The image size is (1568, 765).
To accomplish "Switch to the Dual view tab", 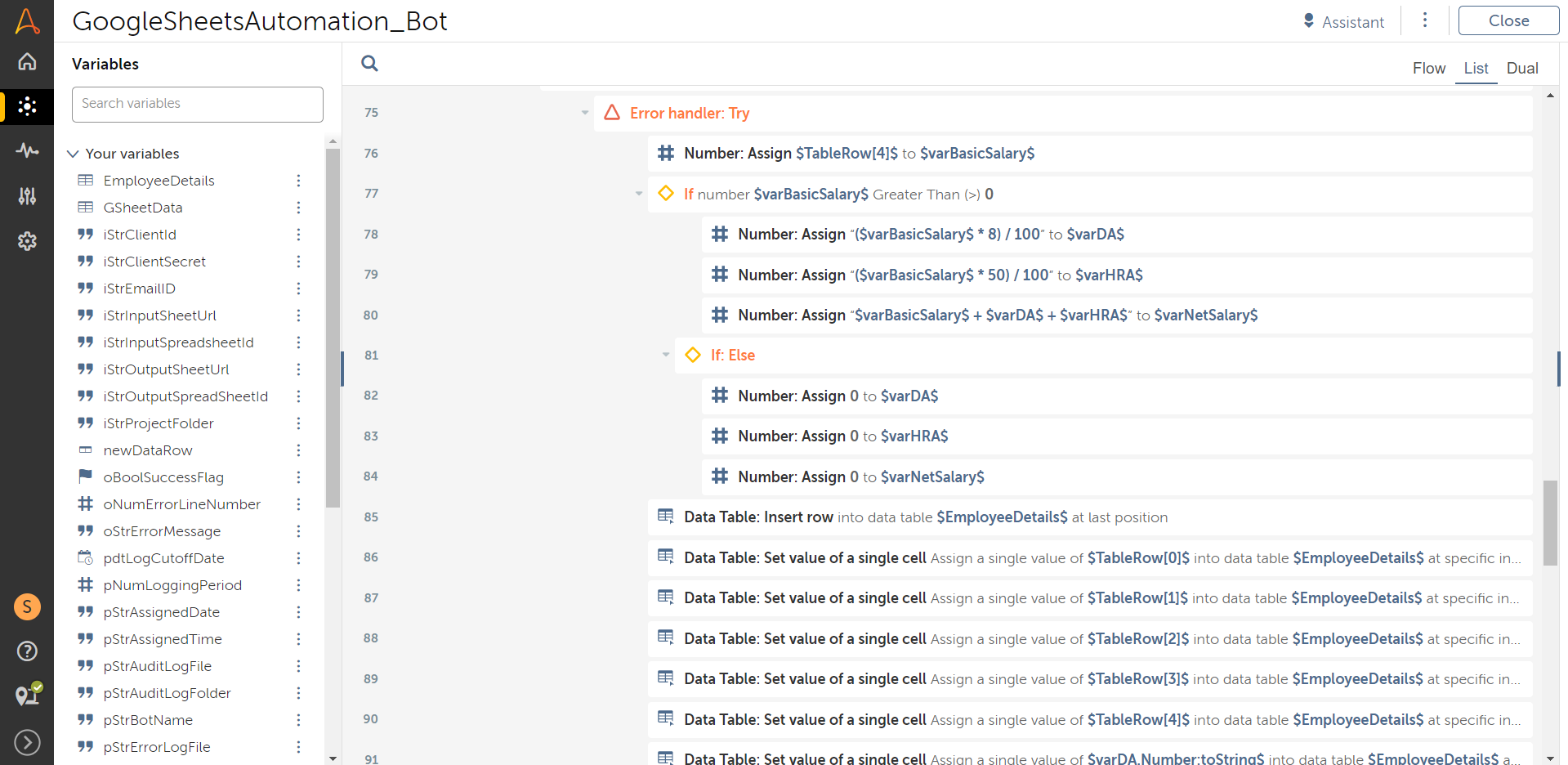I will pos(1521,68).
